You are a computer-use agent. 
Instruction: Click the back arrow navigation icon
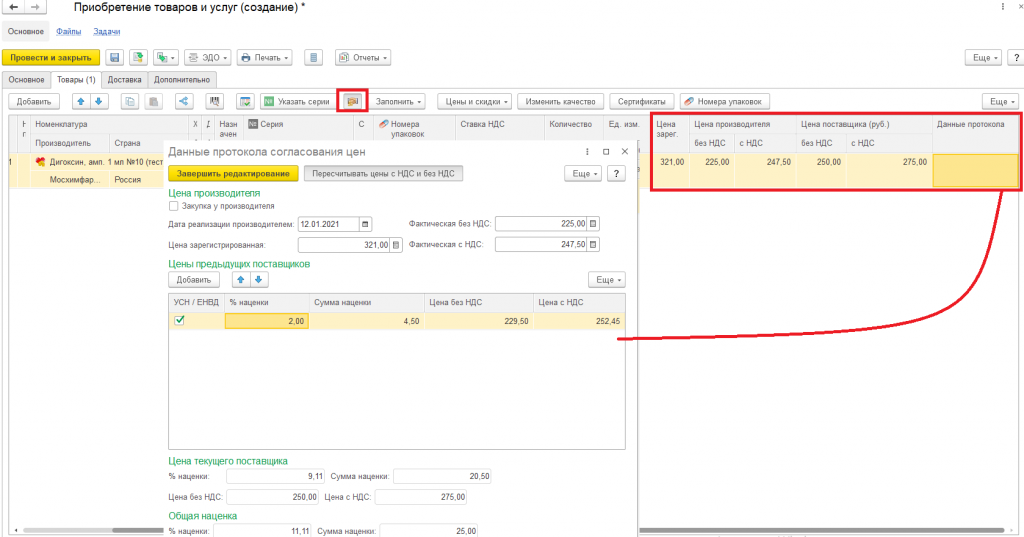tap(13, 7)
